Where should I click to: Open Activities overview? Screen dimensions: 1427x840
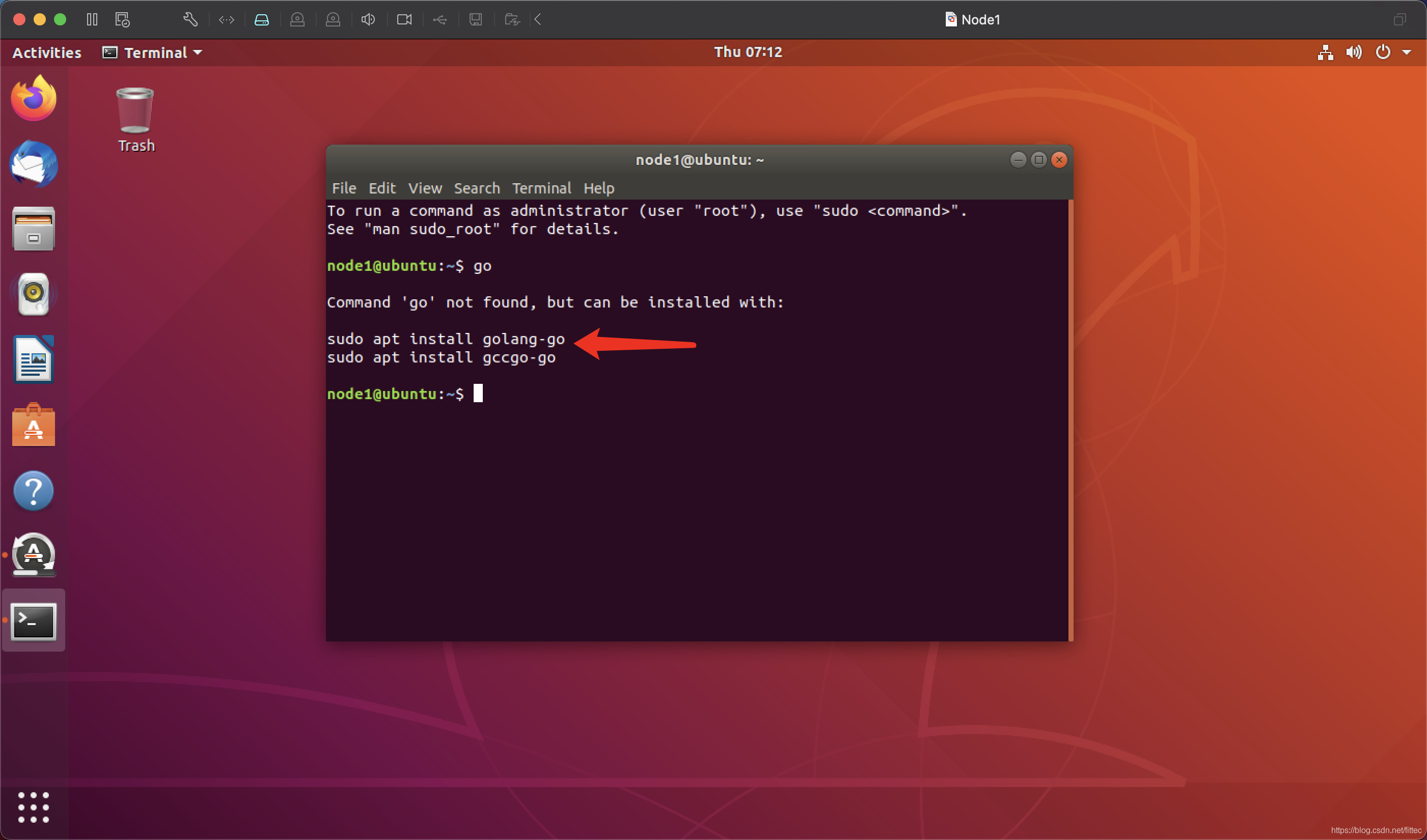point(47,52)
